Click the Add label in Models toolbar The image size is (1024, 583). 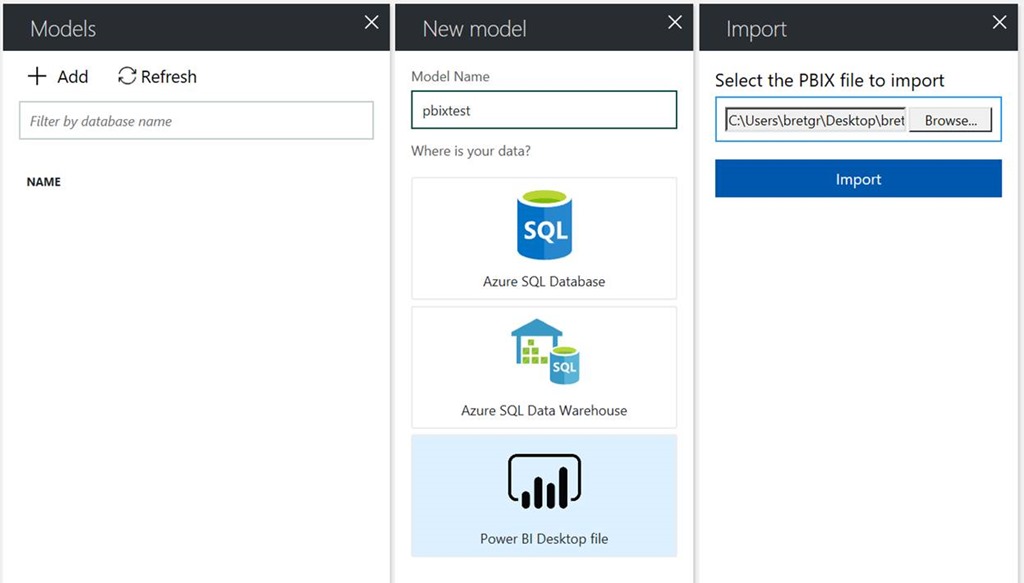coord(72,77)
